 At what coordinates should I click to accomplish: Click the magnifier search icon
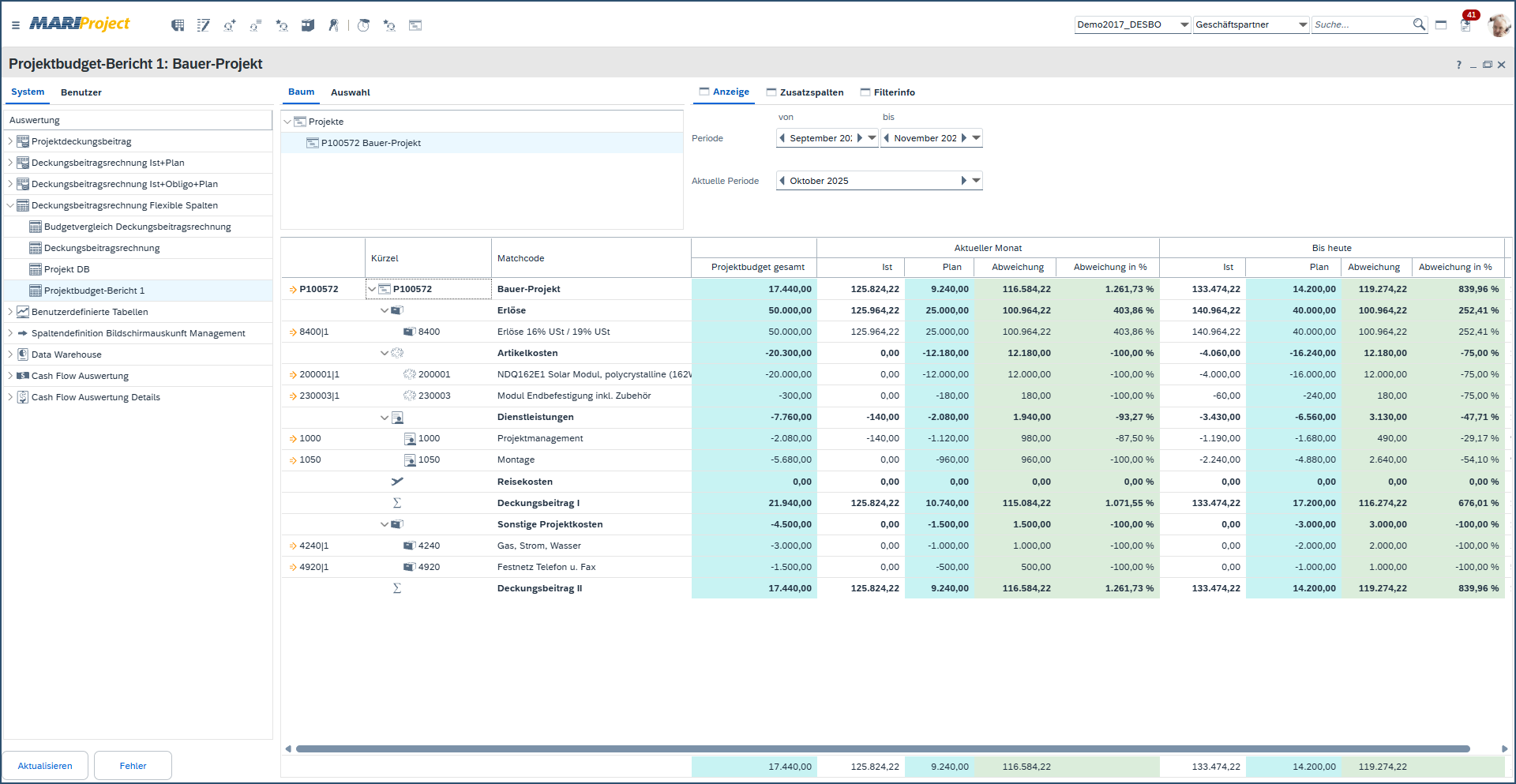pos(1419,24)
